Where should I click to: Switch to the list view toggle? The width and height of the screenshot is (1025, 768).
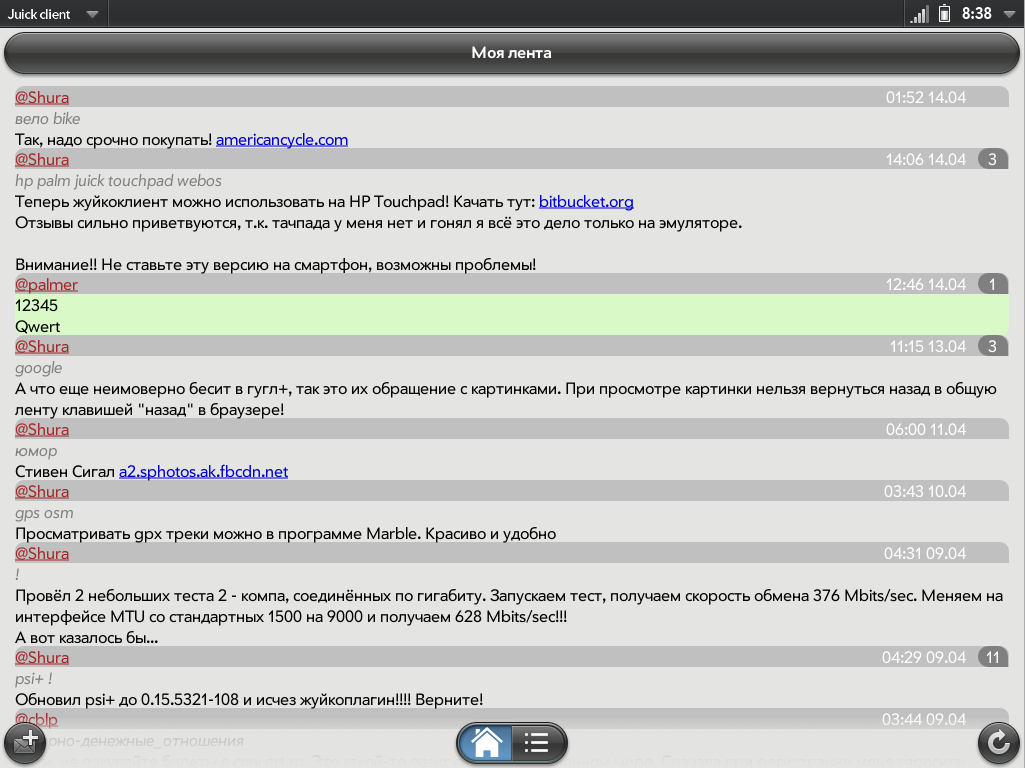pos(538,743)
